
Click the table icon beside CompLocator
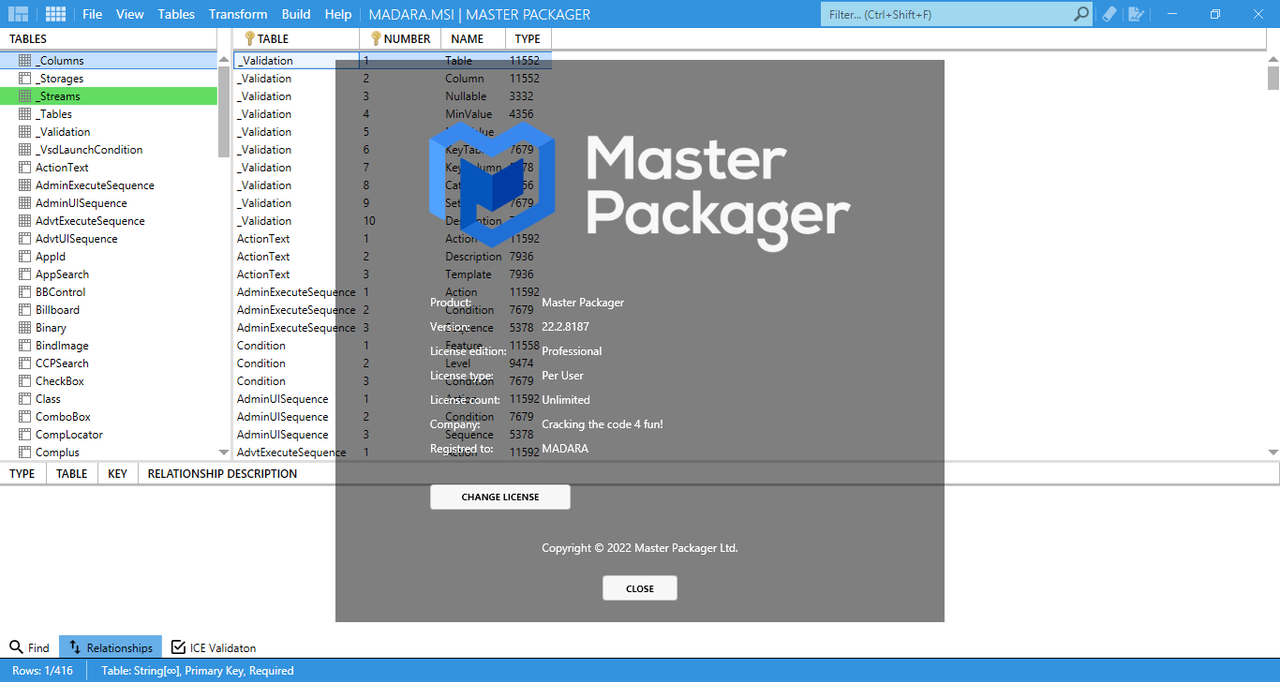(x=25, y=435)
